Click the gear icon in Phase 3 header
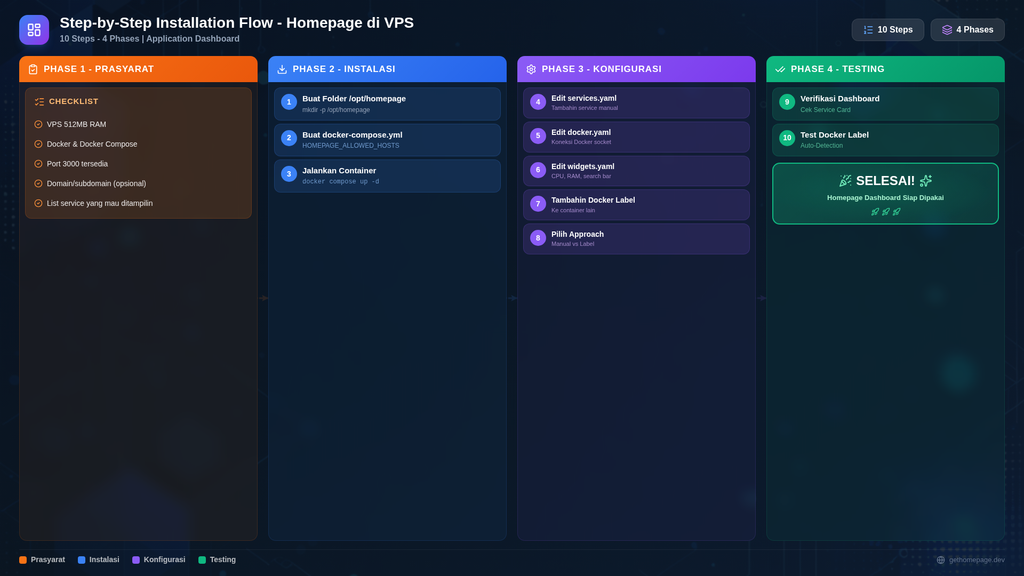This screenshot has height=576, width=1024. (531, 69)
